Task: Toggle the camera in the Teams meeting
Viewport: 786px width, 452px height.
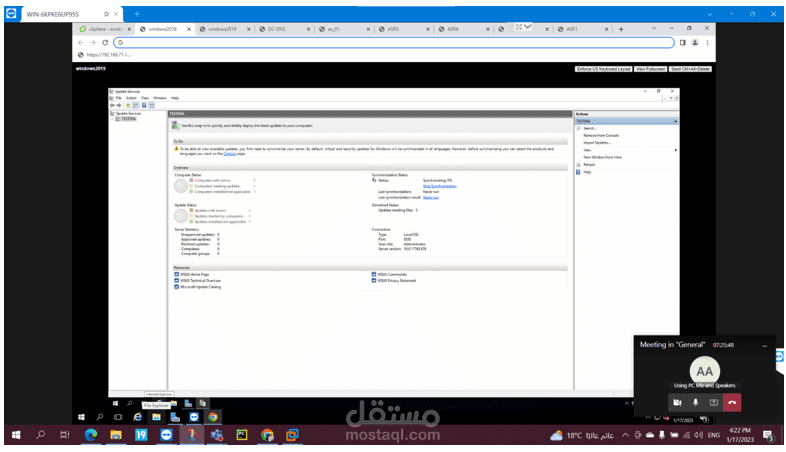Action: coord(677,402)
